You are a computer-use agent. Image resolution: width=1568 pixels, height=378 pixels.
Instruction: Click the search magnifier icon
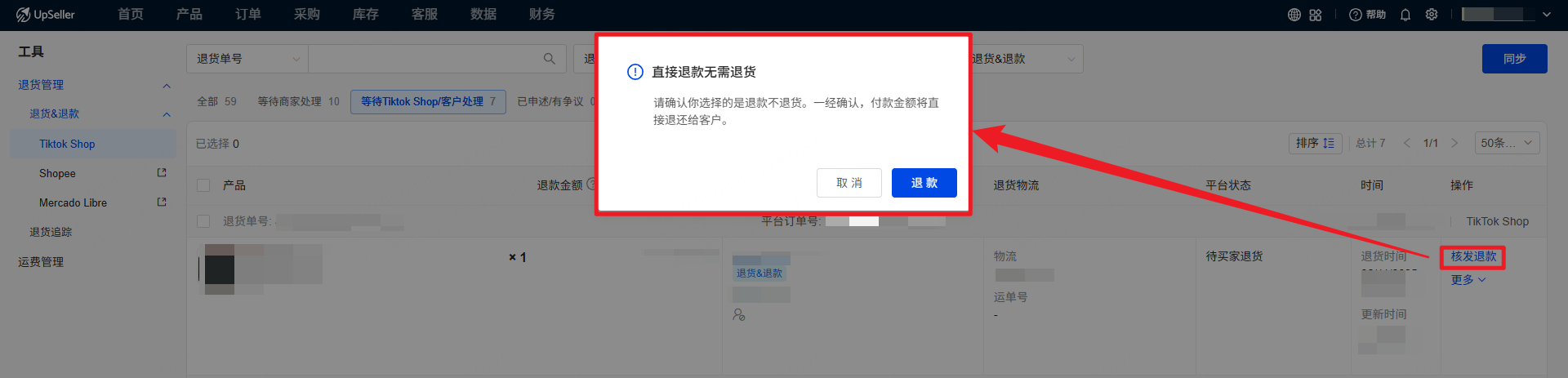coord(550,59)
